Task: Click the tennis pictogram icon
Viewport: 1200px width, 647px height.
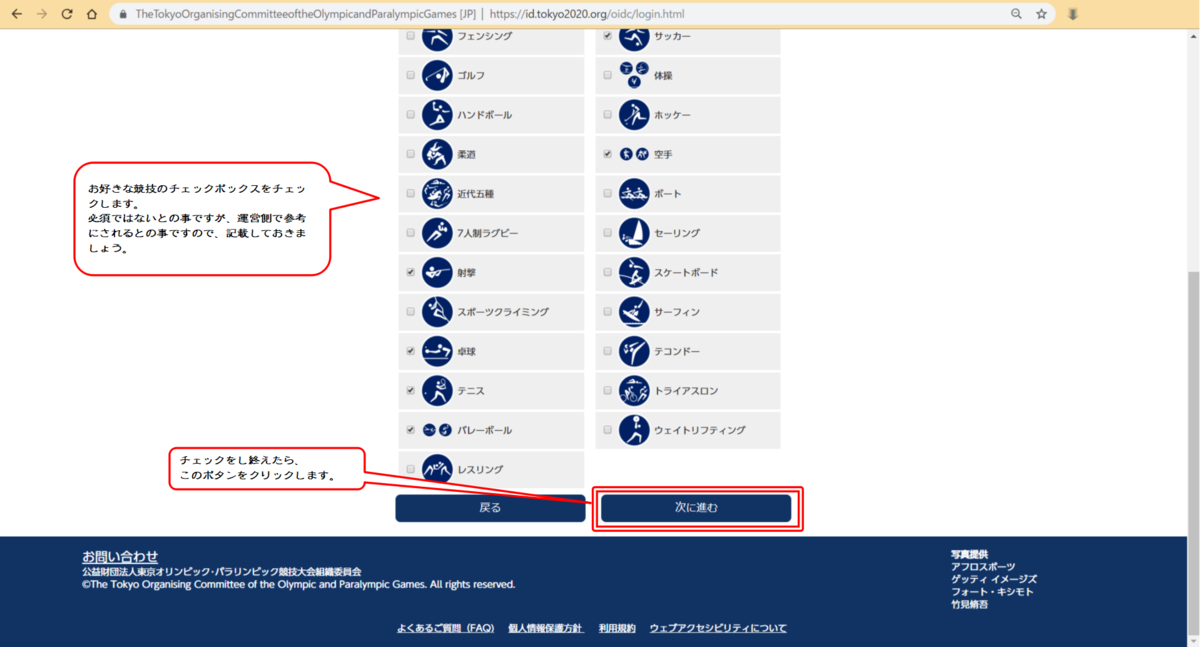Action: [437, 391]
